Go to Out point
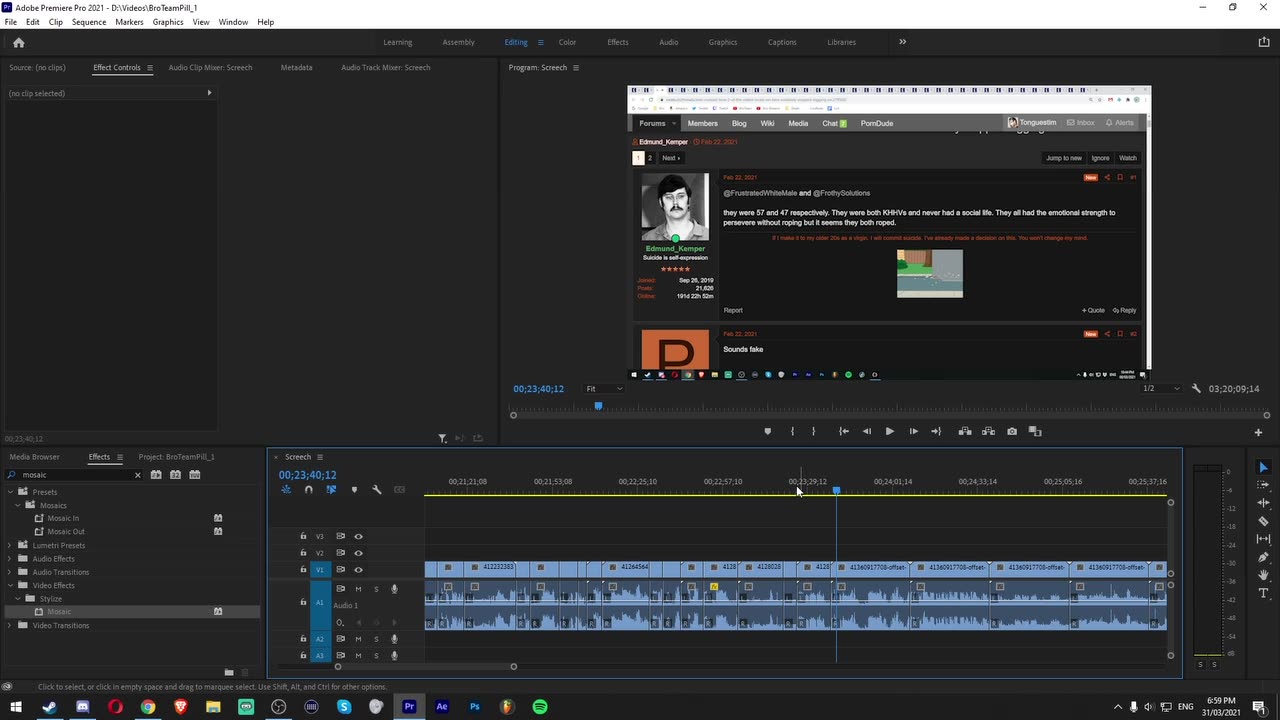Screen dimensions: 1280x720 [x=936, y=431]
